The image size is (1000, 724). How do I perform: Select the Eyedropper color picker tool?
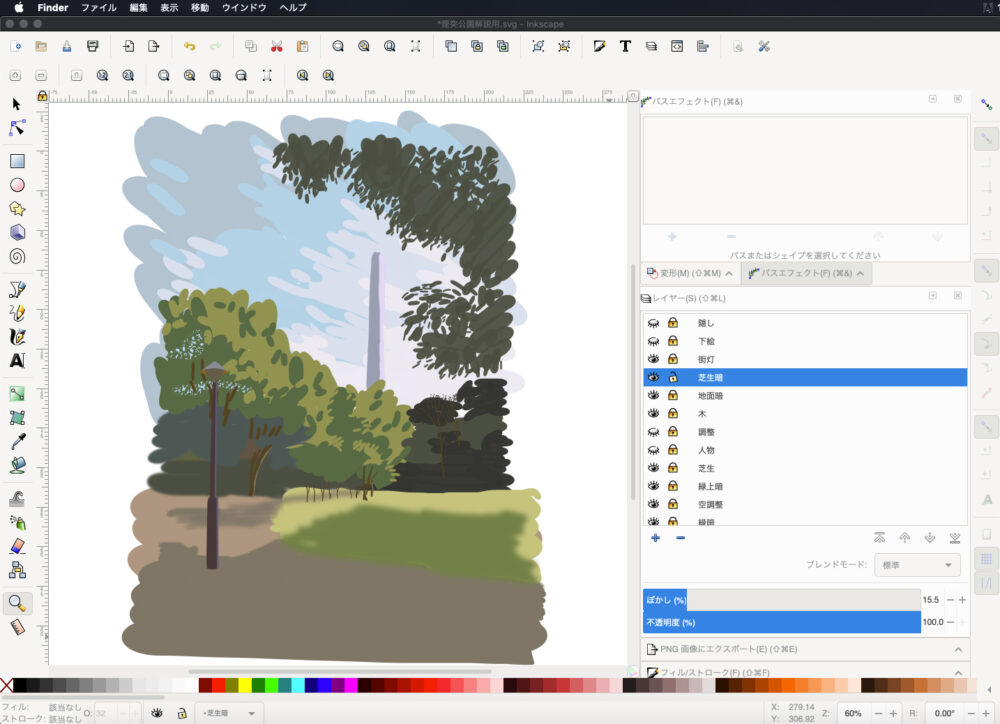click(17, 441)
